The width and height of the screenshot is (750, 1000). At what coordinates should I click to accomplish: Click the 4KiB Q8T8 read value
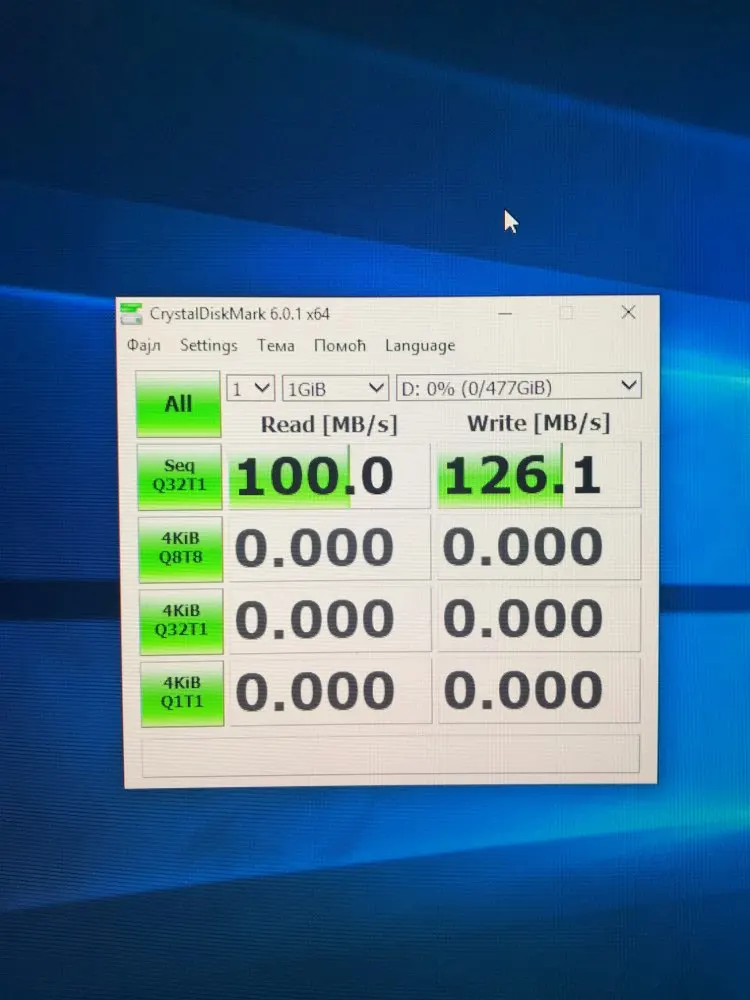pos(330,548)
